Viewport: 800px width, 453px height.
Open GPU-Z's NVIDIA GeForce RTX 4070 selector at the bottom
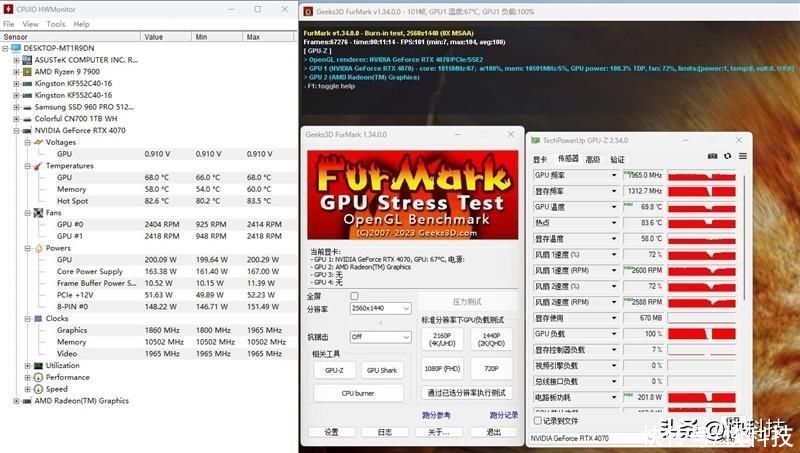(x=587, y=438)
